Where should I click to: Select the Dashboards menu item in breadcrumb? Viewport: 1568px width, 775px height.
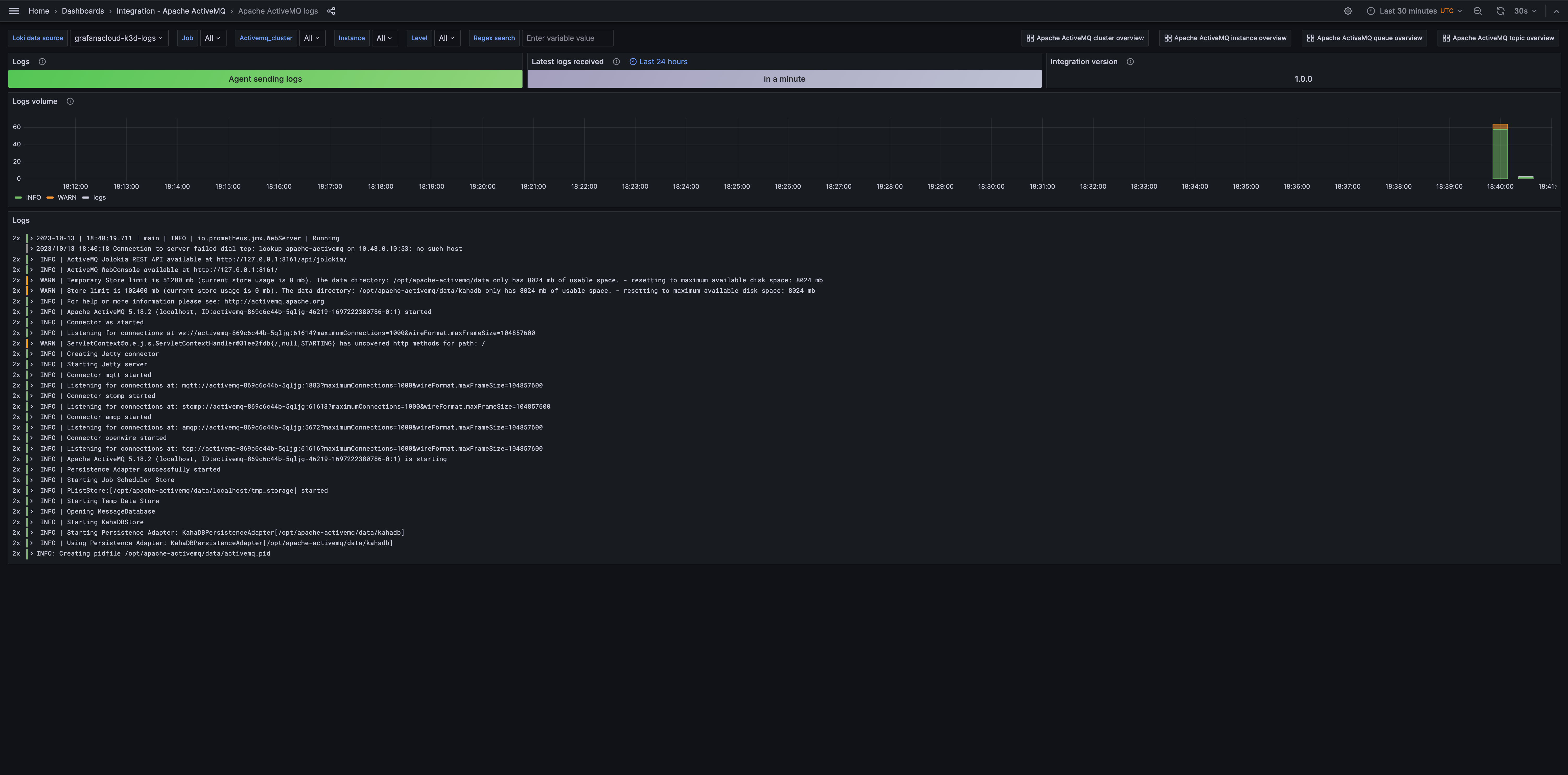83,11
